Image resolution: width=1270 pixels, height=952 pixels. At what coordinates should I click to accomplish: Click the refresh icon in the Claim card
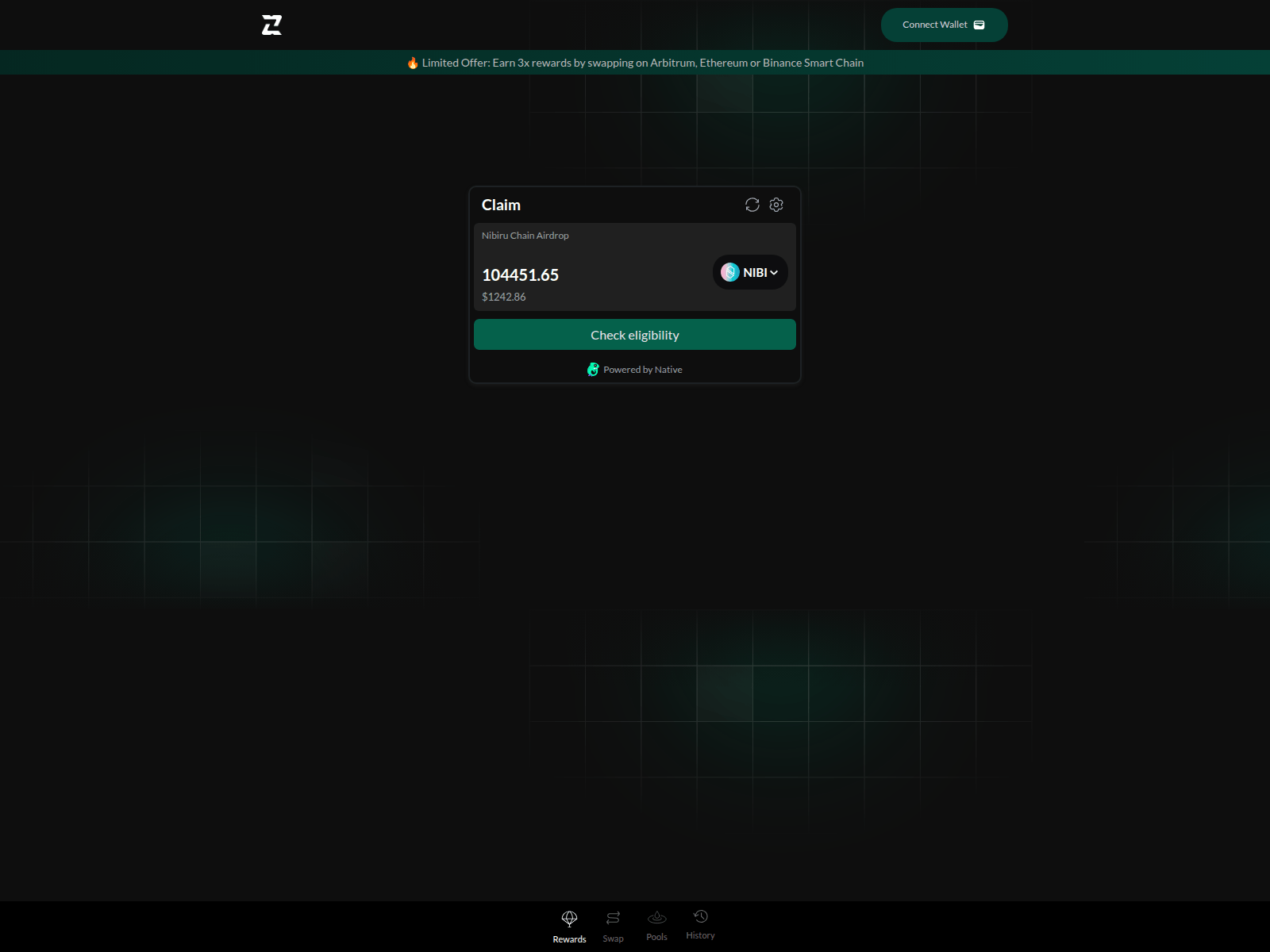(752, 205)
